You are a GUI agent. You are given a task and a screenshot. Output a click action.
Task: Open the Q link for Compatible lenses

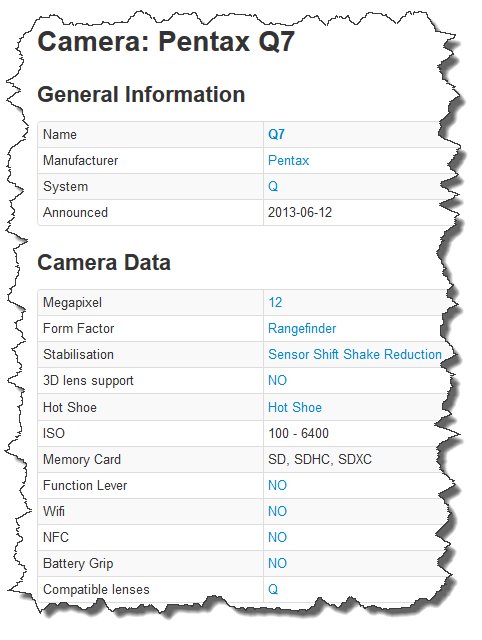tap(273, 589)
